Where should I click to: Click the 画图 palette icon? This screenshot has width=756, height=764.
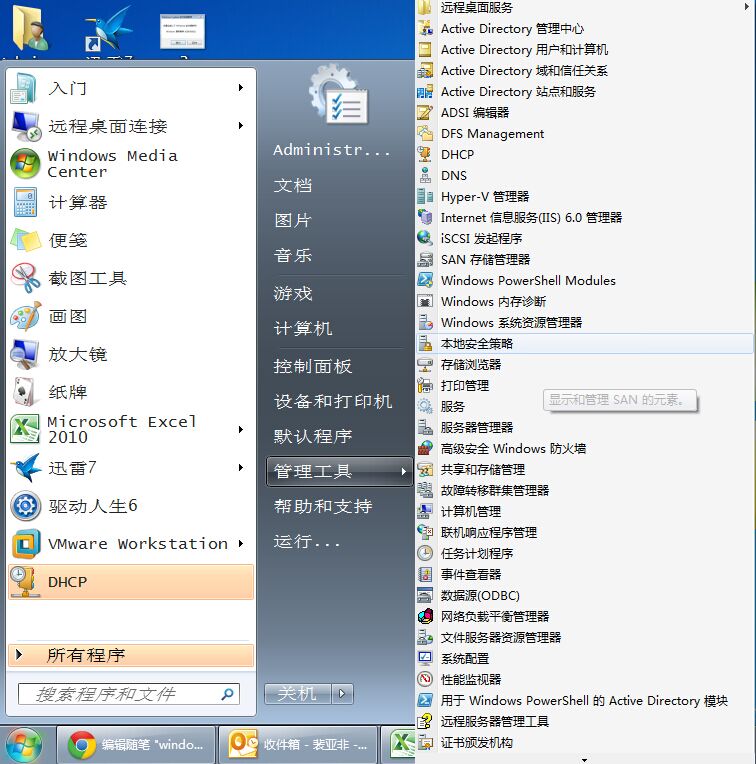[25, 316]
